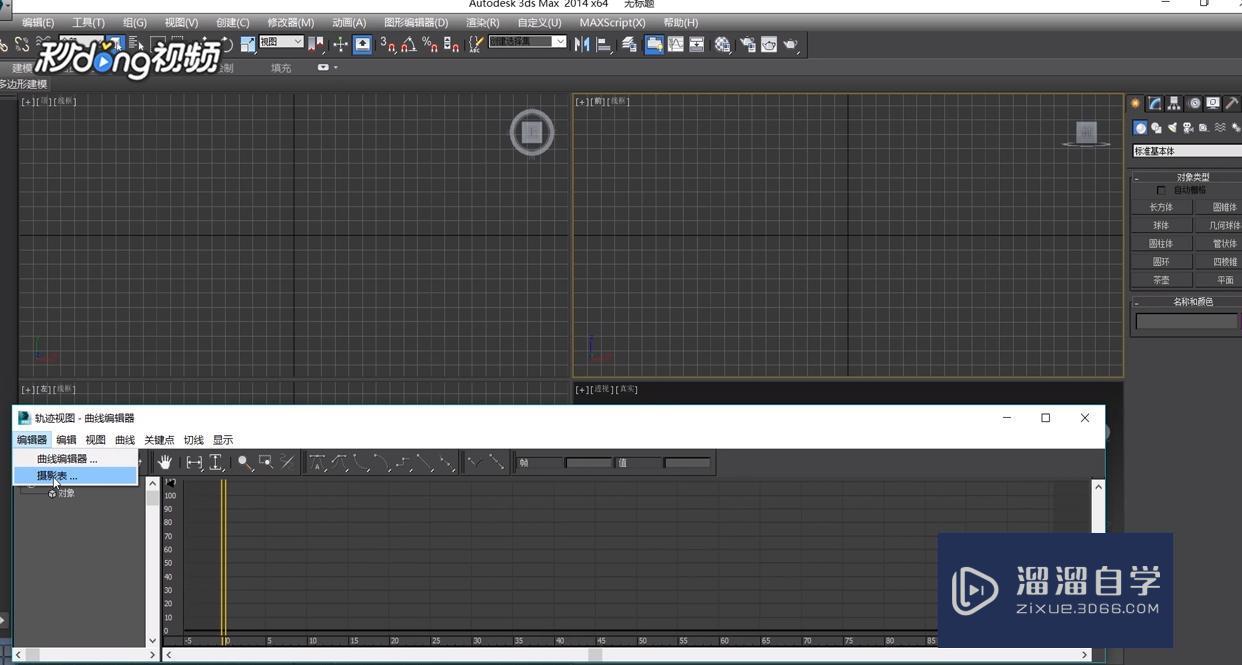Click the top viewport [+] menu label

[x=28, y=101]
